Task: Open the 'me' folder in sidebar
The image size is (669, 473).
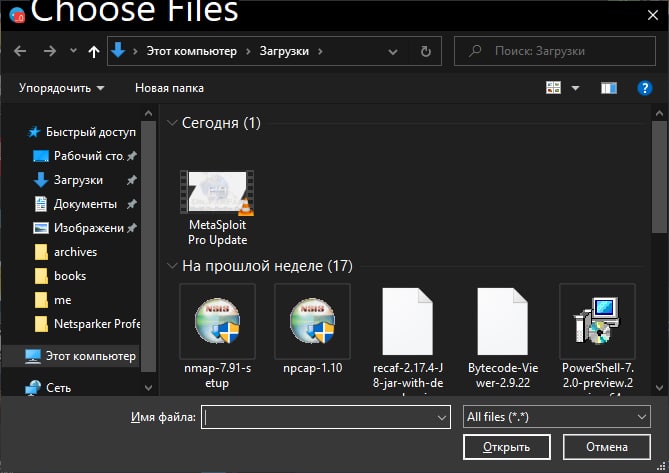Action: coord(62,300)
